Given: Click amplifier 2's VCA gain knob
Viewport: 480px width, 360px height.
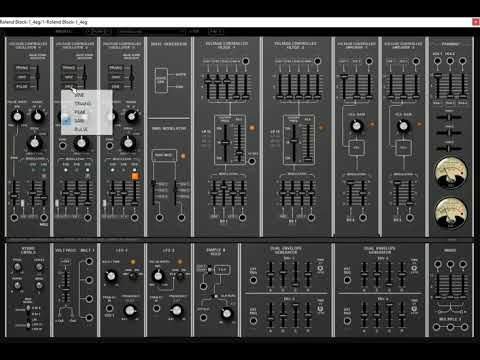Looking at the screenshot, I should click(403, 126).
